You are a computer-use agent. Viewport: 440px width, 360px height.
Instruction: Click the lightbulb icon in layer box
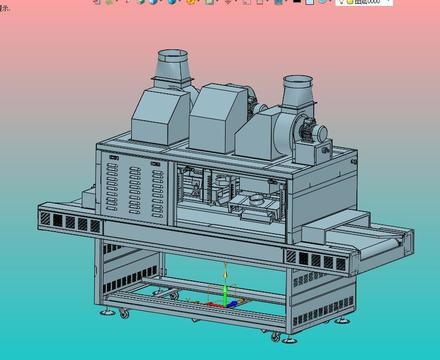point(341,2)
